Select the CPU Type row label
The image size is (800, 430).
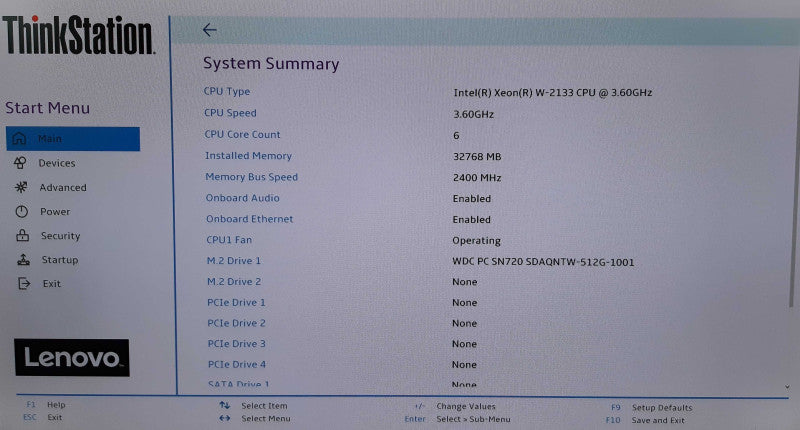tap(227, 91)
